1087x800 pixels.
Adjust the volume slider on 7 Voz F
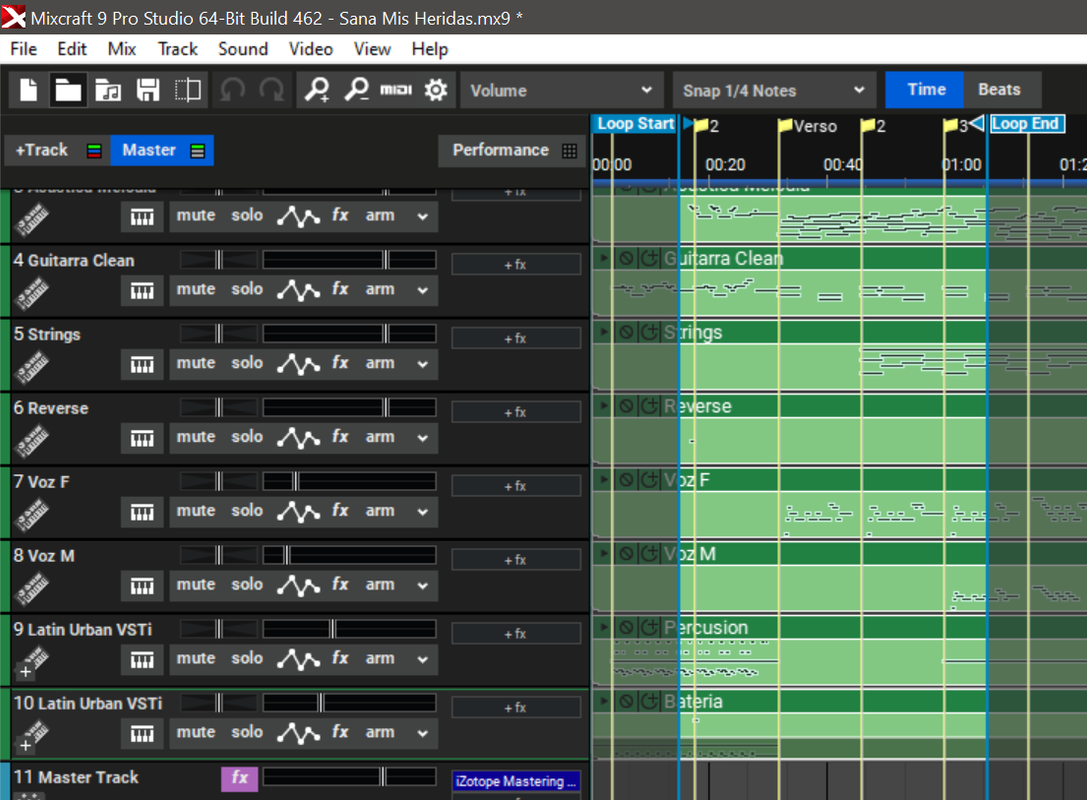(x=349, y=481)
